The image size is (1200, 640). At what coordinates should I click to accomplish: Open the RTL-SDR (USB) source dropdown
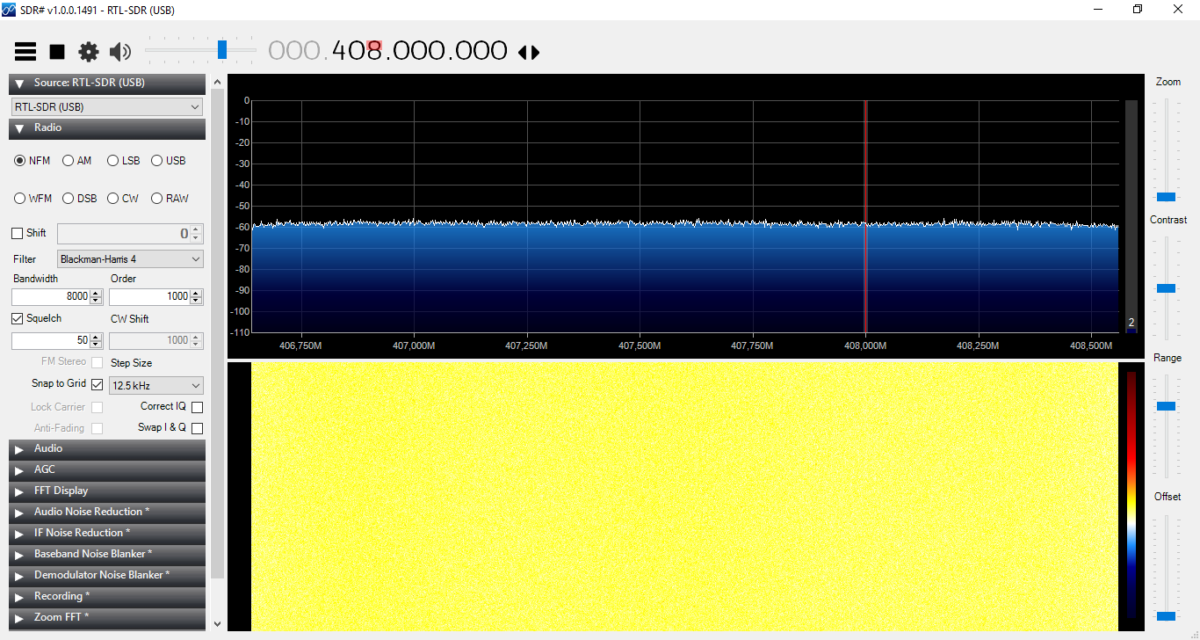click(107, 106)
